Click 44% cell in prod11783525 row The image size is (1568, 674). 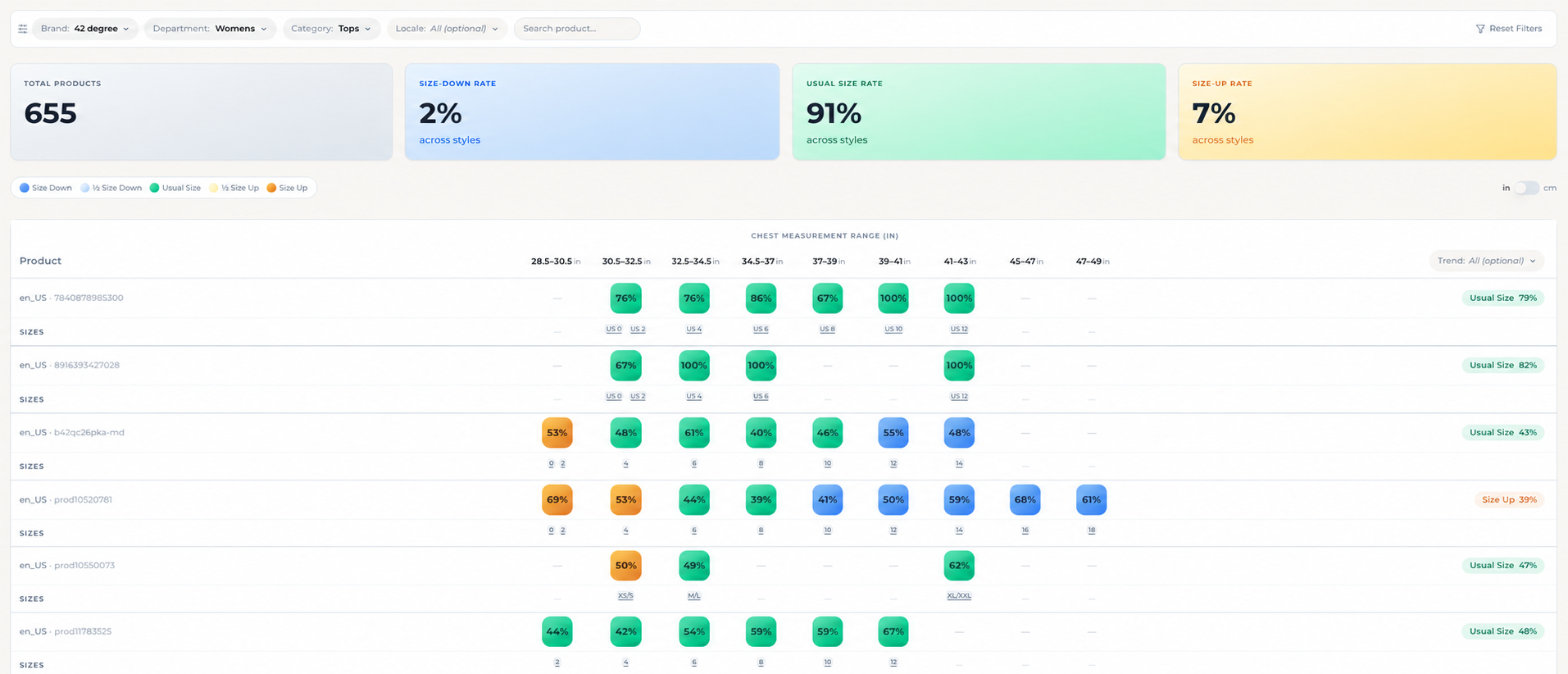tap(557, 632)
